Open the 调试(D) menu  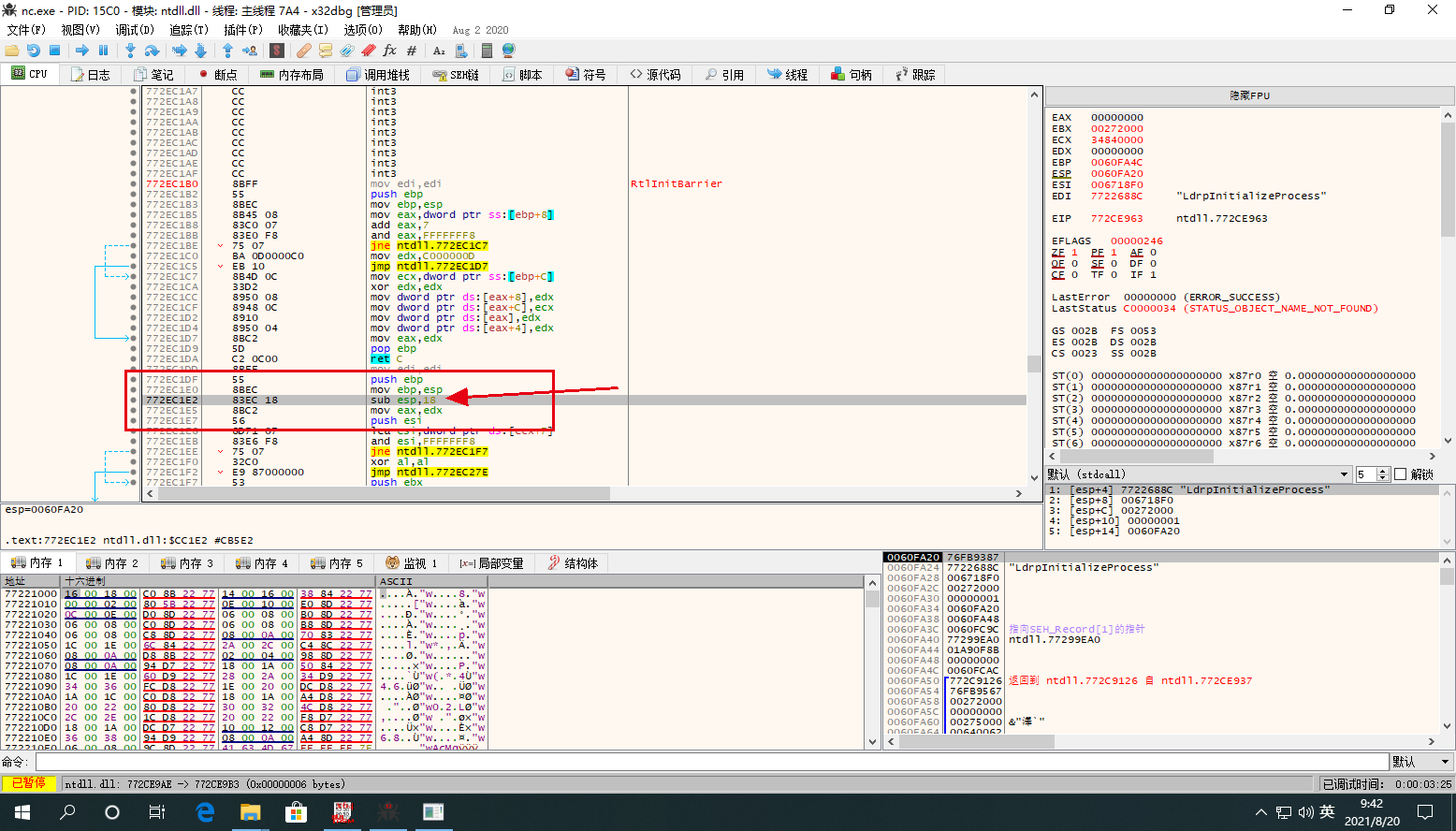(x=135, y=30)
